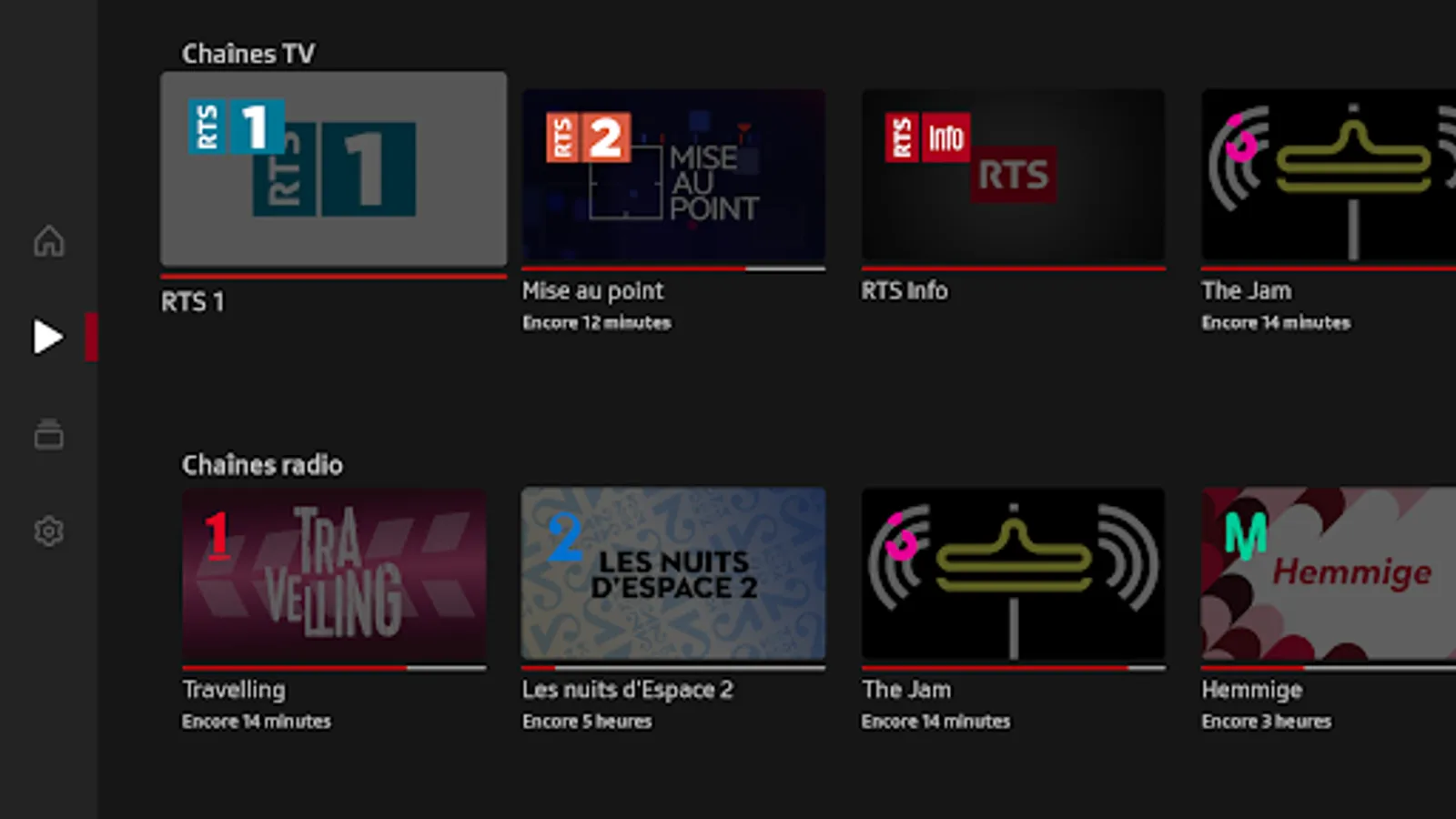Viewport: 1456px width, 819px height.
Task: Click the progress bar under Travelling
Action: [334, 668]
